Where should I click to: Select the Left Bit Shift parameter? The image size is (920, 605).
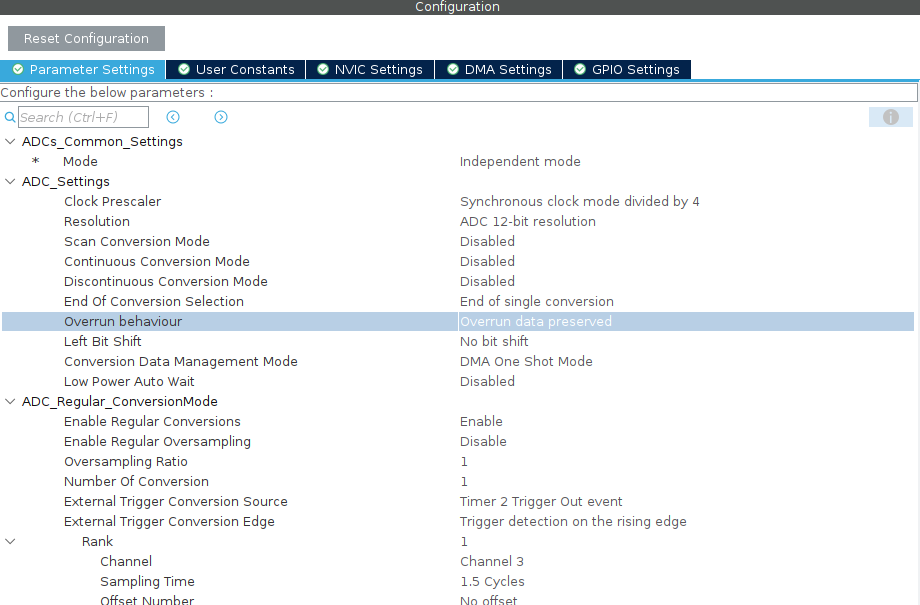[103, 342]
